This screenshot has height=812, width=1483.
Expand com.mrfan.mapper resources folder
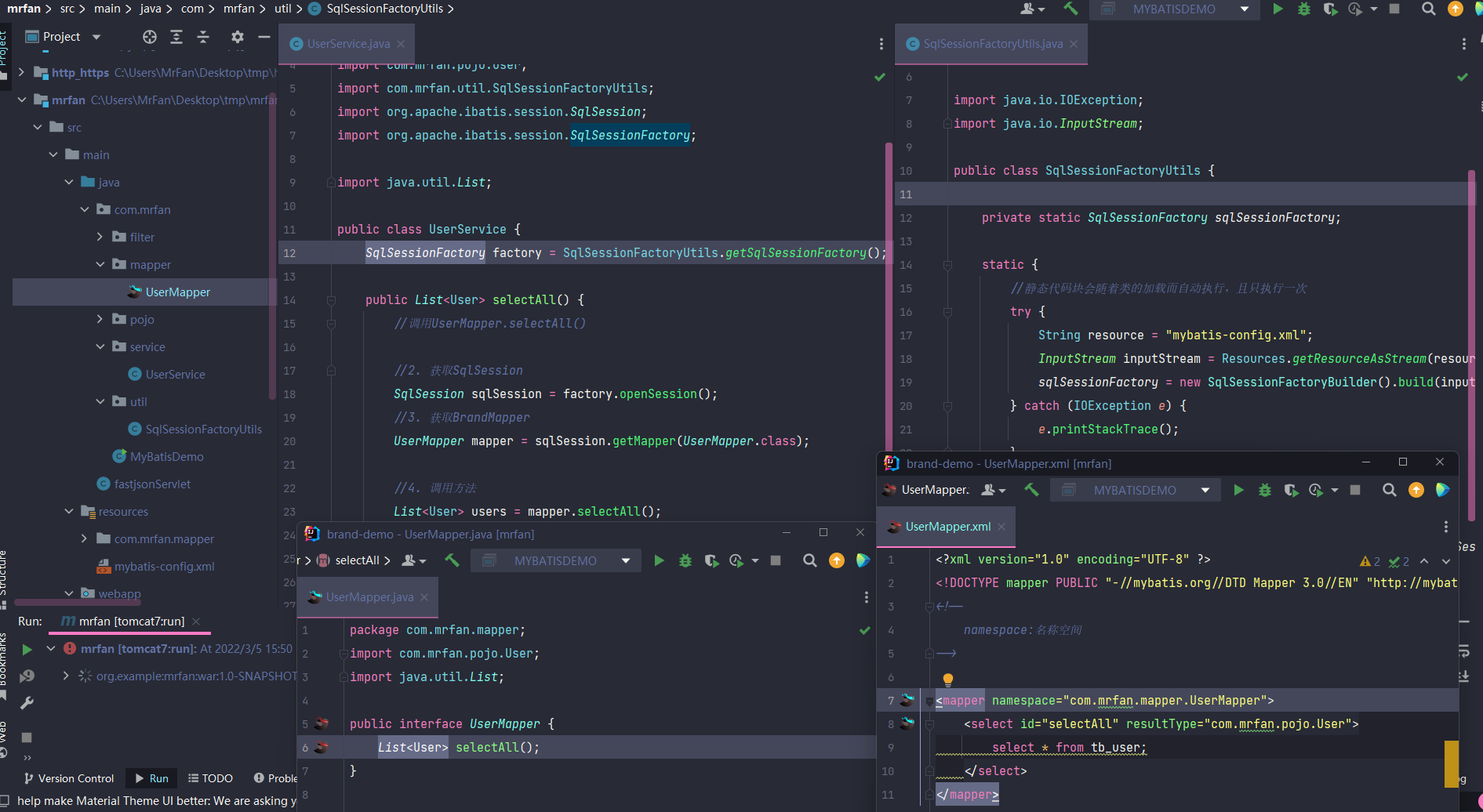pyautogui.click(x=84, y=538)
